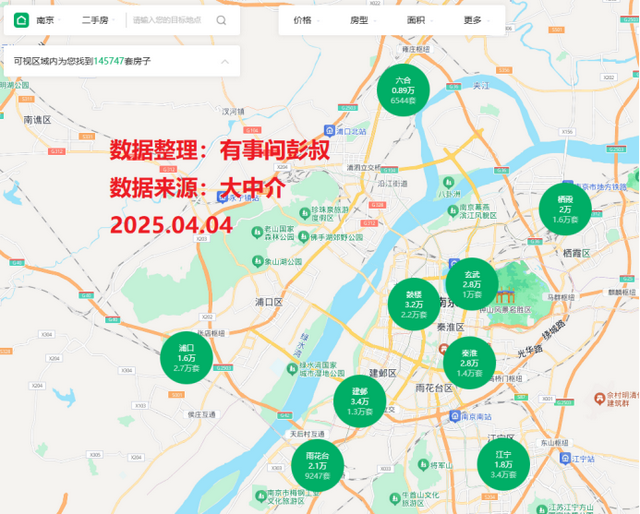Select the 雨花台 district bubble
This screenshot has width=640, height=514.
317,465
